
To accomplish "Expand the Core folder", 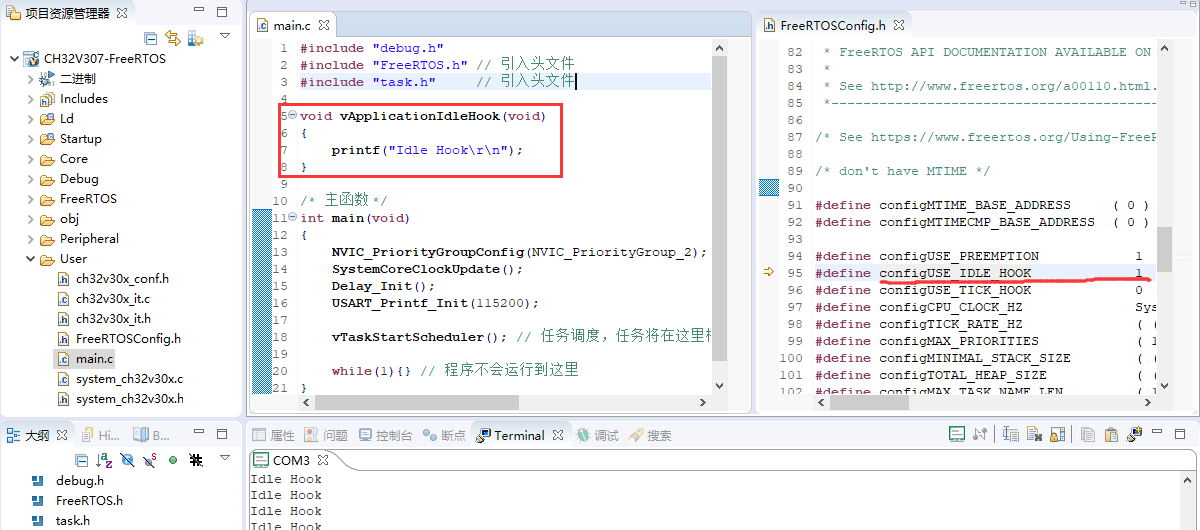I will (x=30, y=158).
